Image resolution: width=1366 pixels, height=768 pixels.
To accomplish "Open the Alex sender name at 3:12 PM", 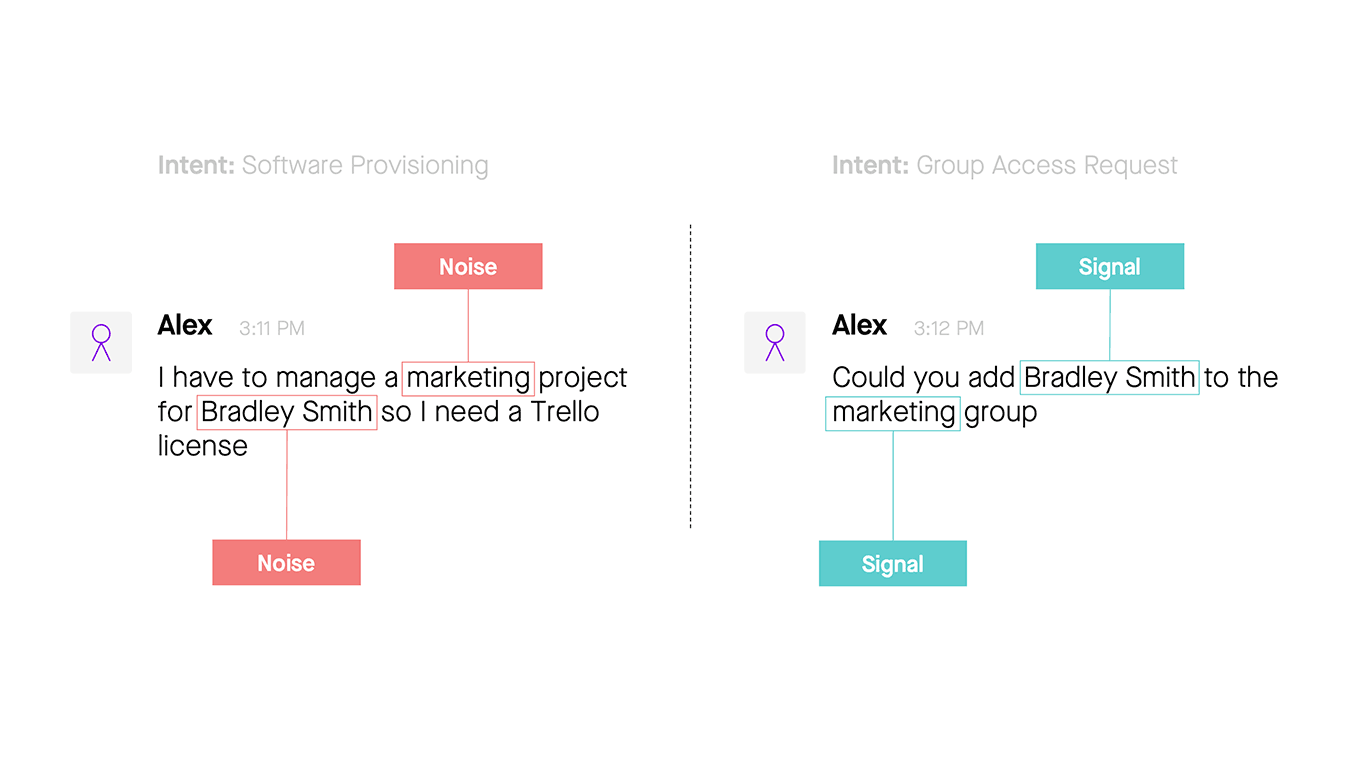I will pyautogui.click(x=859, y=326).
